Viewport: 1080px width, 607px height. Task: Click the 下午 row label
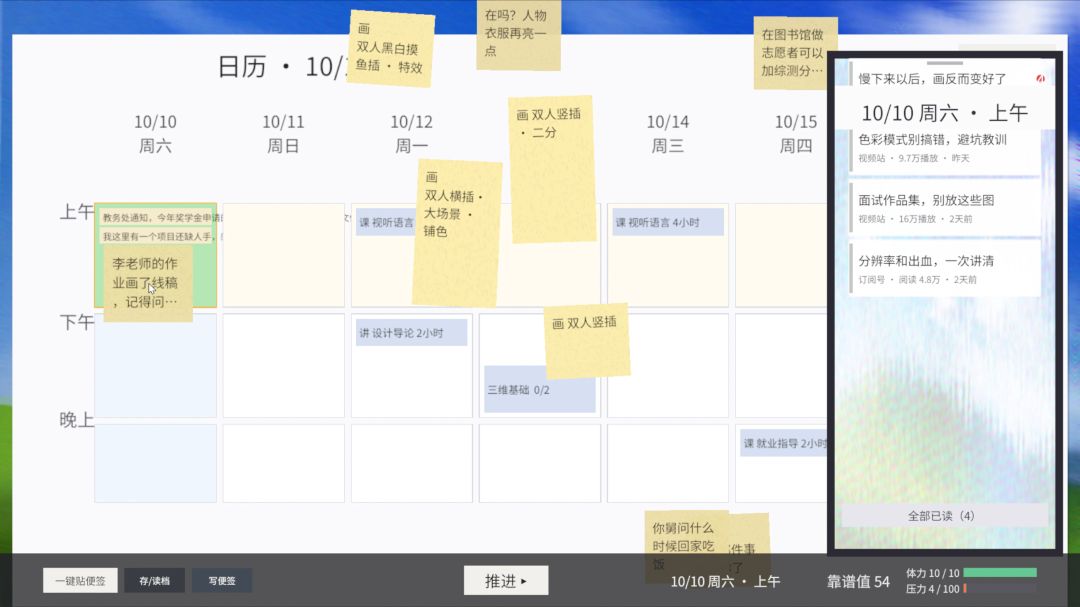tap(76, 322)
